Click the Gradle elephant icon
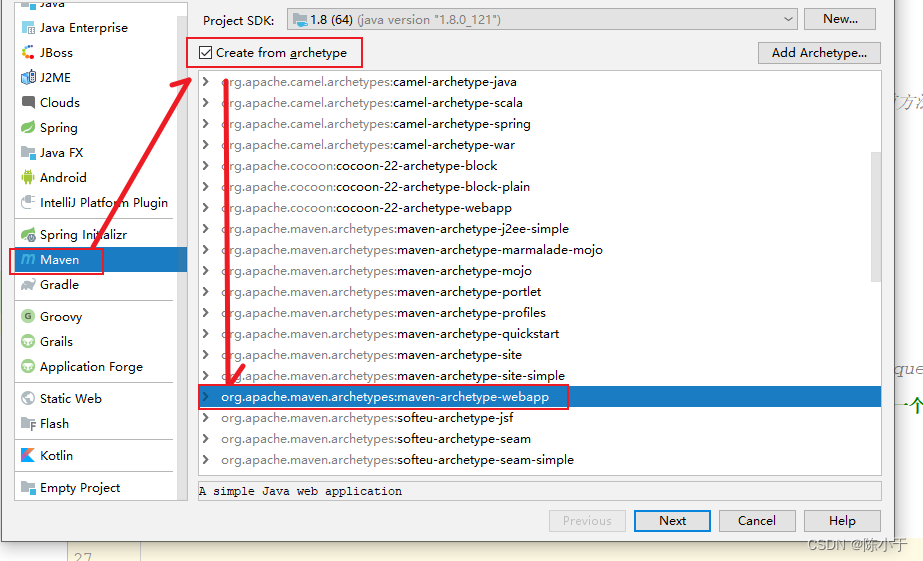 pos(28,285)
